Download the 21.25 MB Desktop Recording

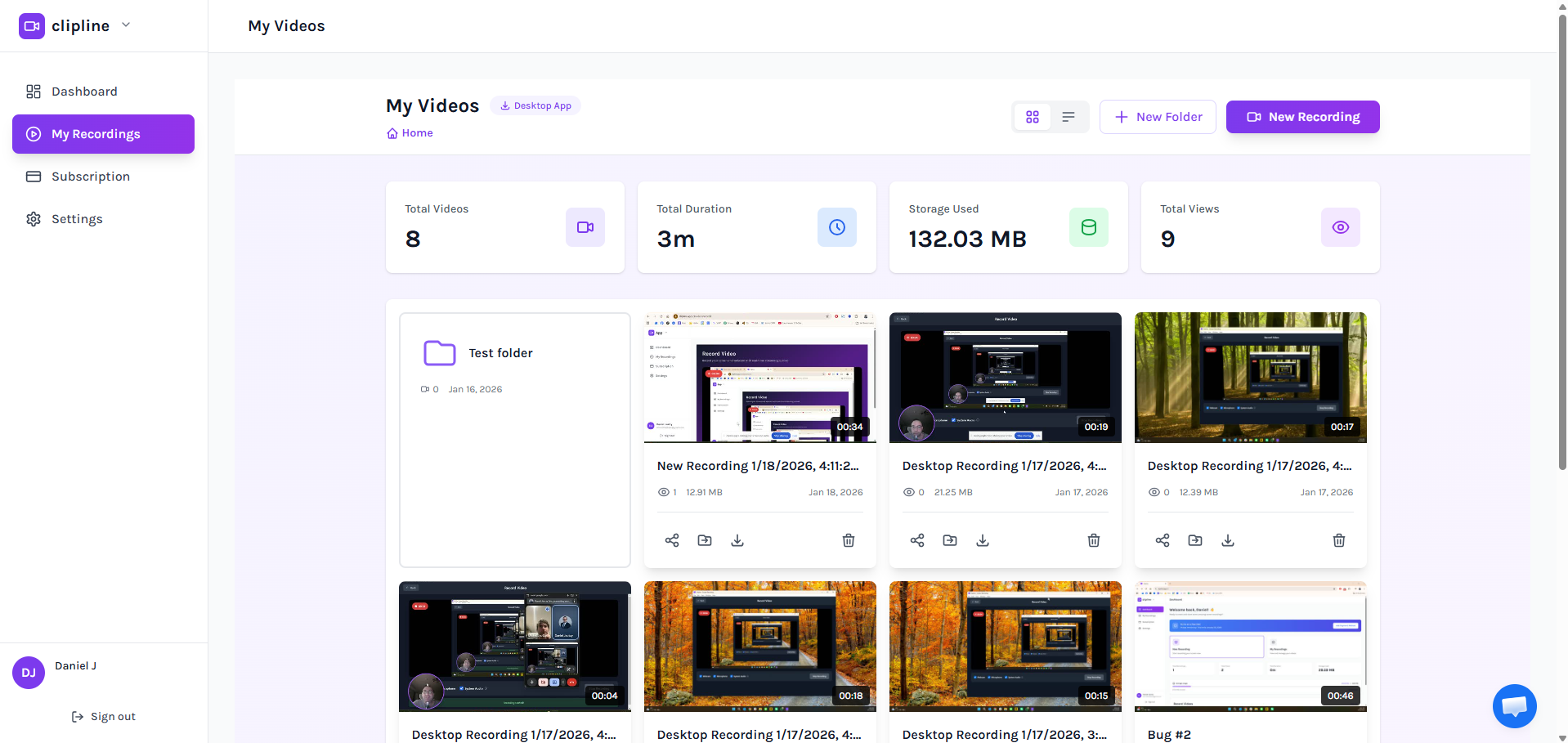pyautogui.click(x=983, y=540)
